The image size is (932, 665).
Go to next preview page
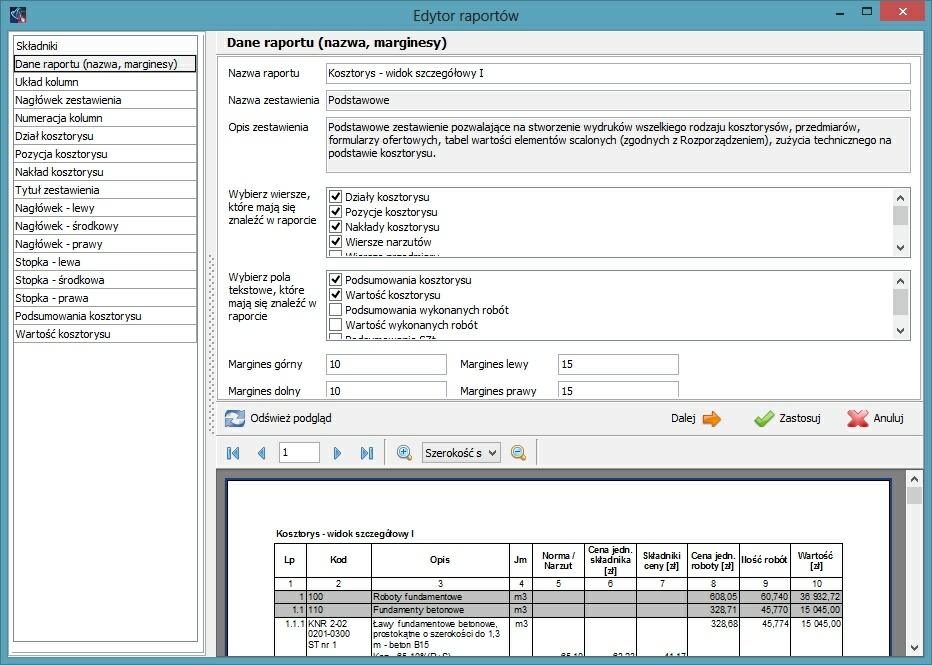click(x=337, y=453)
